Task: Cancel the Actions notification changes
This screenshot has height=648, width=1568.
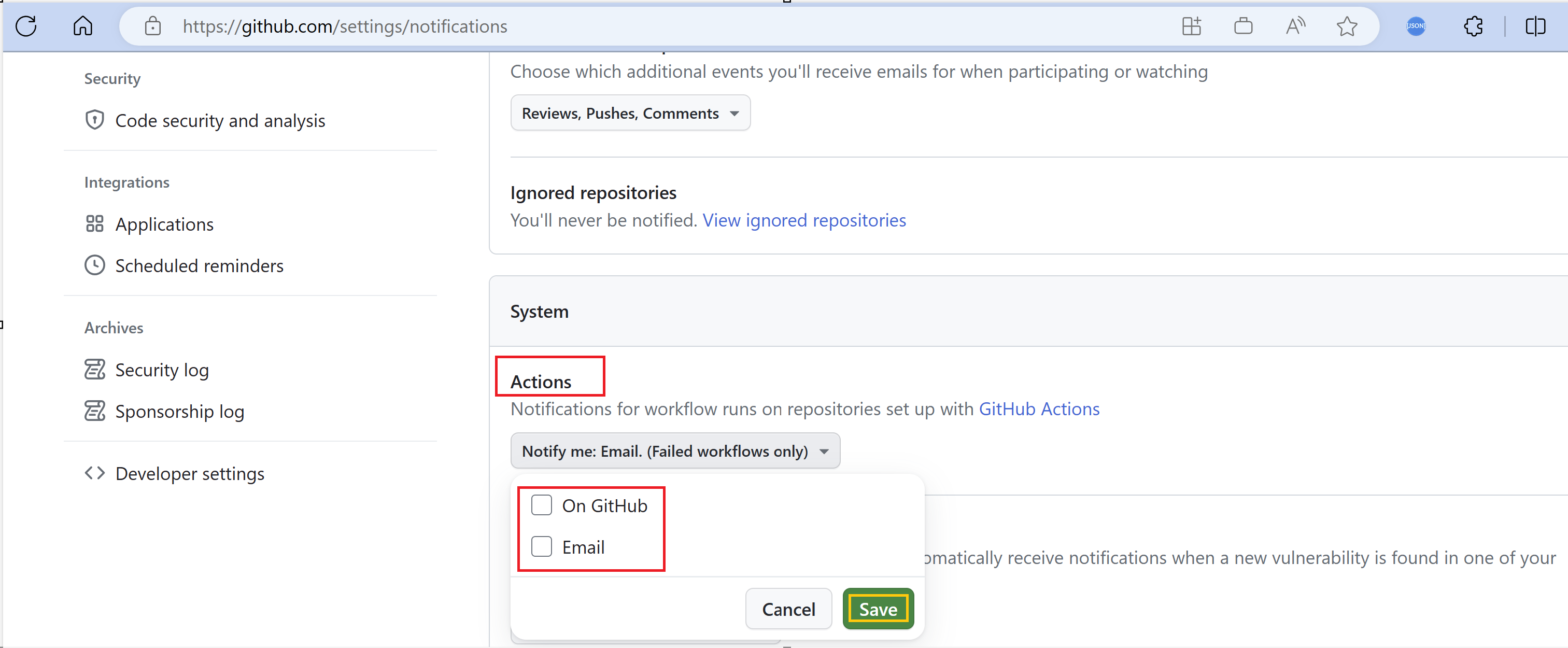Action: pyautogui.click(x=788, y=609)
